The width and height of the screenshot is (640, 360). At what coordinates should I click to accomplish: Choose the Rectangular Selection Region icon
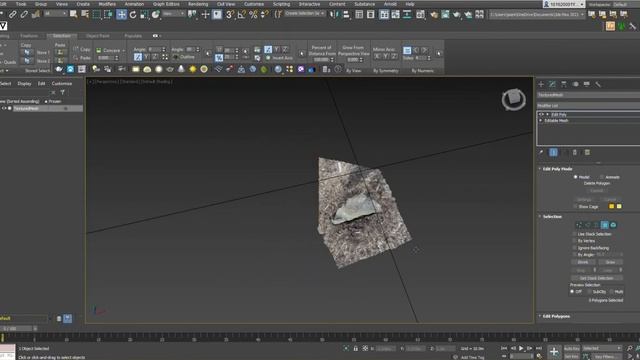coord(97,15)
